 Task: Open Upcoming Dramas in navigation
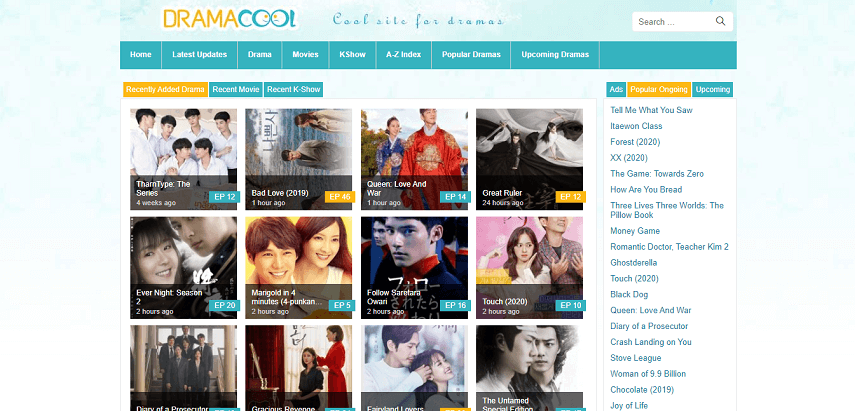(555, 55)
